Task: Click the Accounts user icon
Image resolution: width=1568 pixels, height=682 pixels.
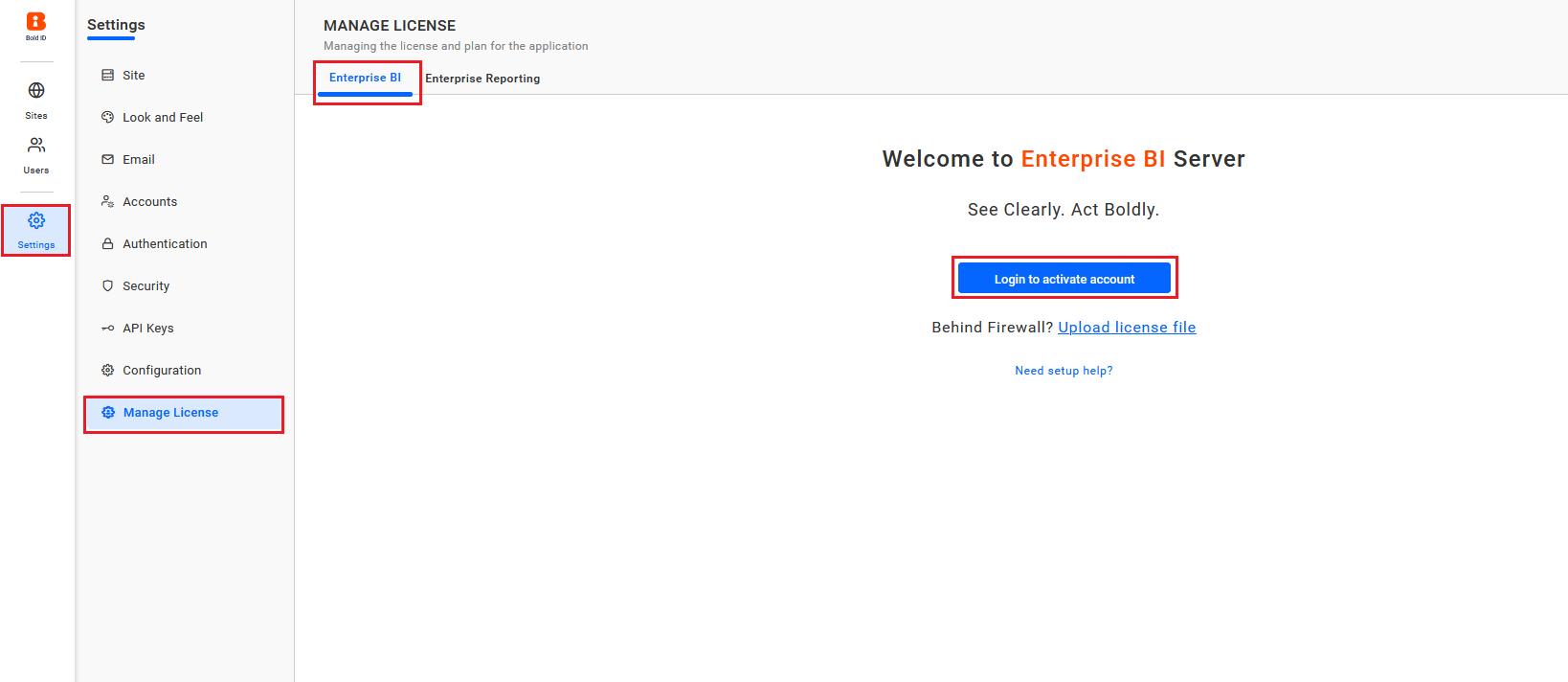Action: 108,201
